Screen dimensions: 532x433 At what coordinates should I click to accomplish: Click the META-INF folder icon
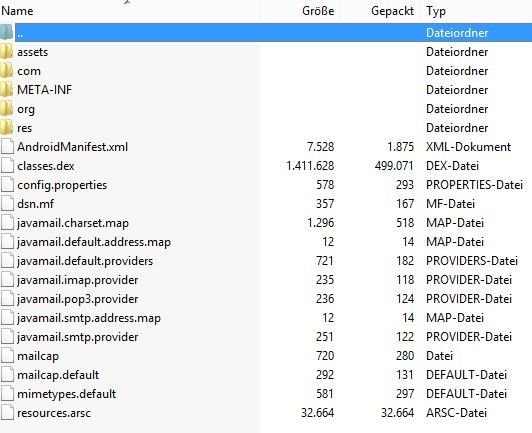point(6,90)
